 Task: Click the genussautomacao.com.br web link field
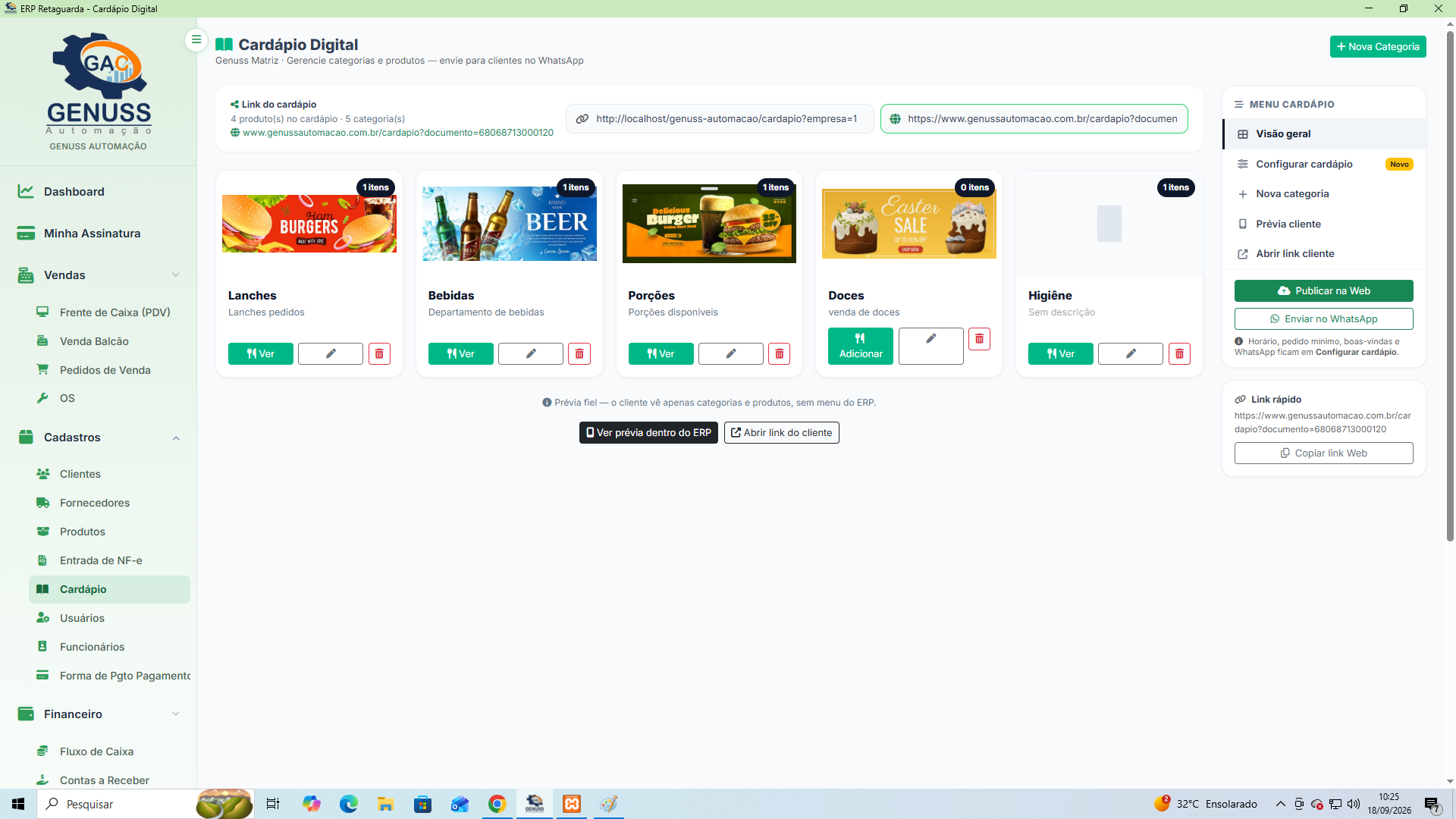pos(1034,119)
